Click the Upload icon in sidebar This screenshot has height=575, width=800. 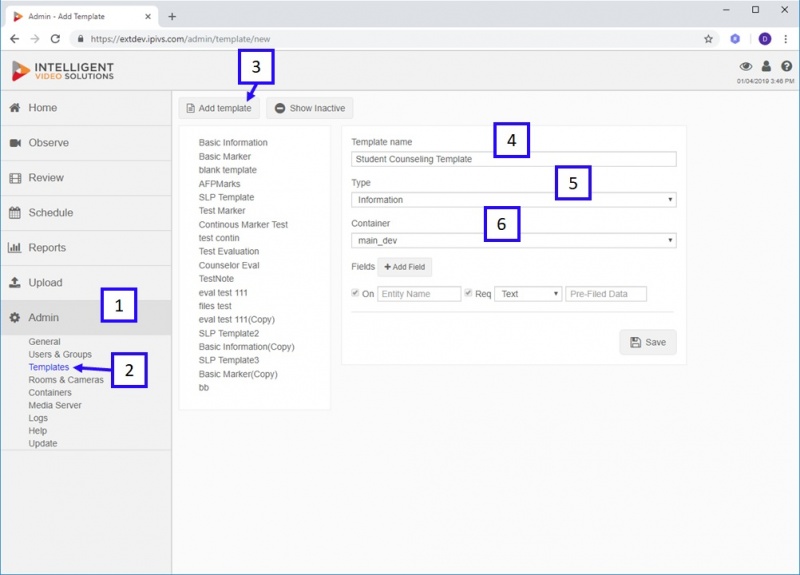click(15, 282)
